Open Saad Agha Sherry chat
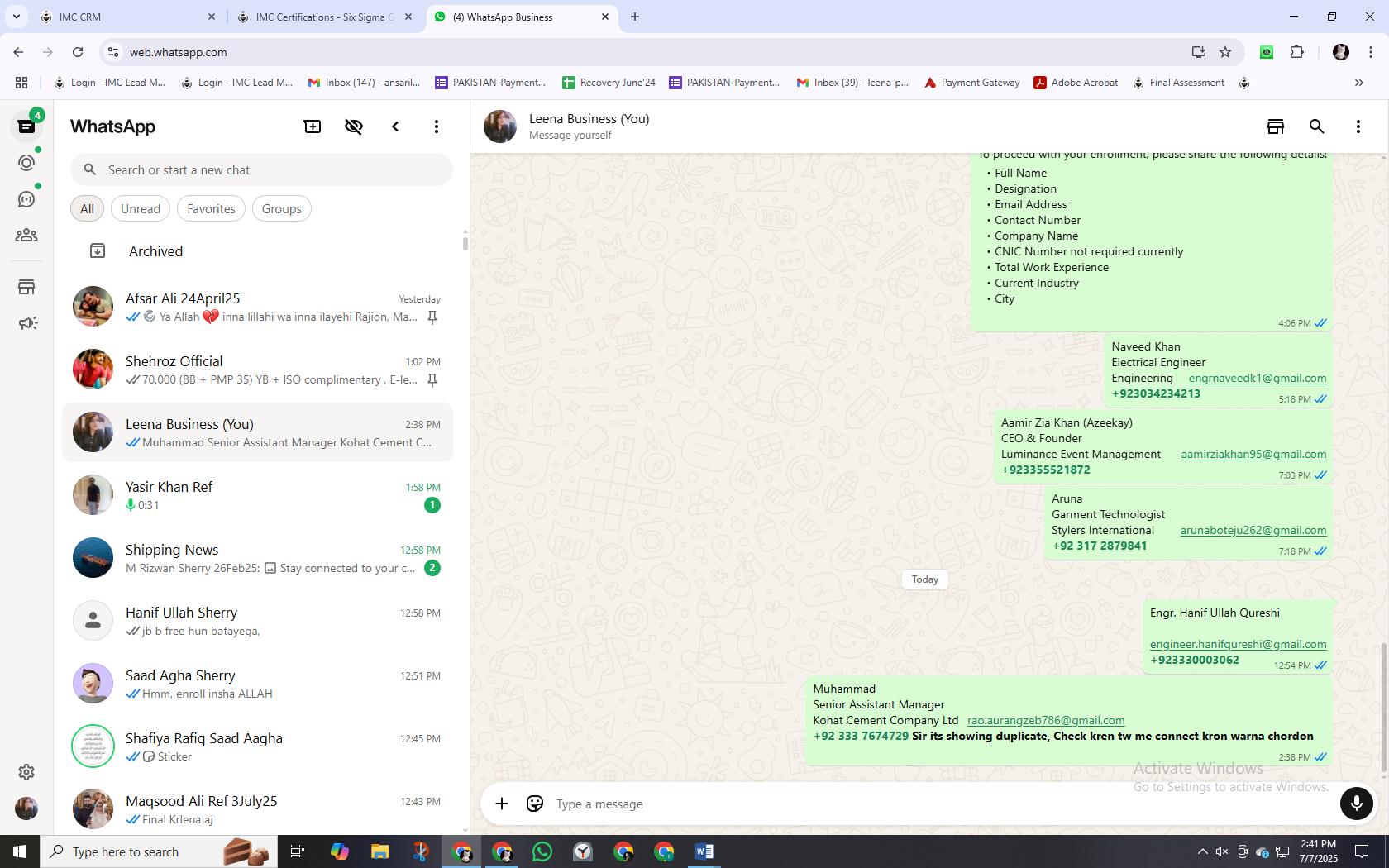 point(258,684)
